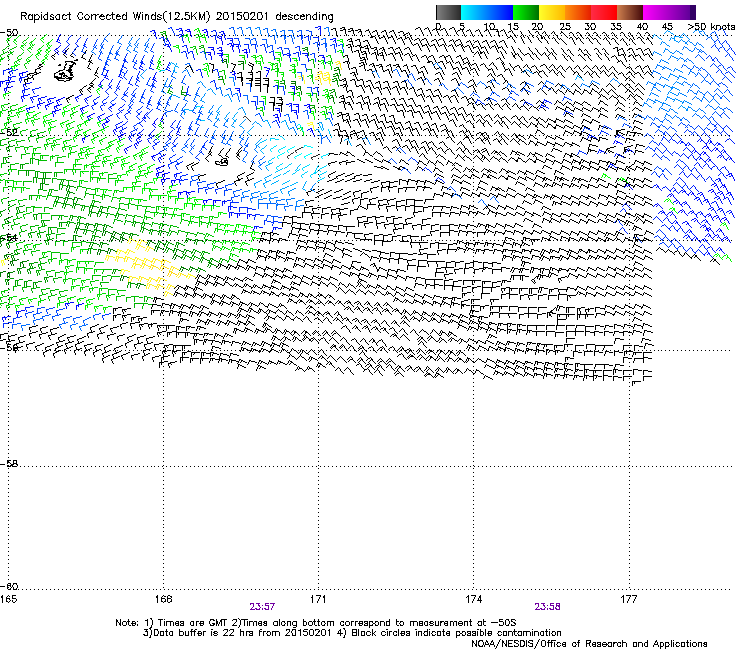Click the '174' longitude axis label
Screen dimensions: 740x650
click(x=473, y=599)
